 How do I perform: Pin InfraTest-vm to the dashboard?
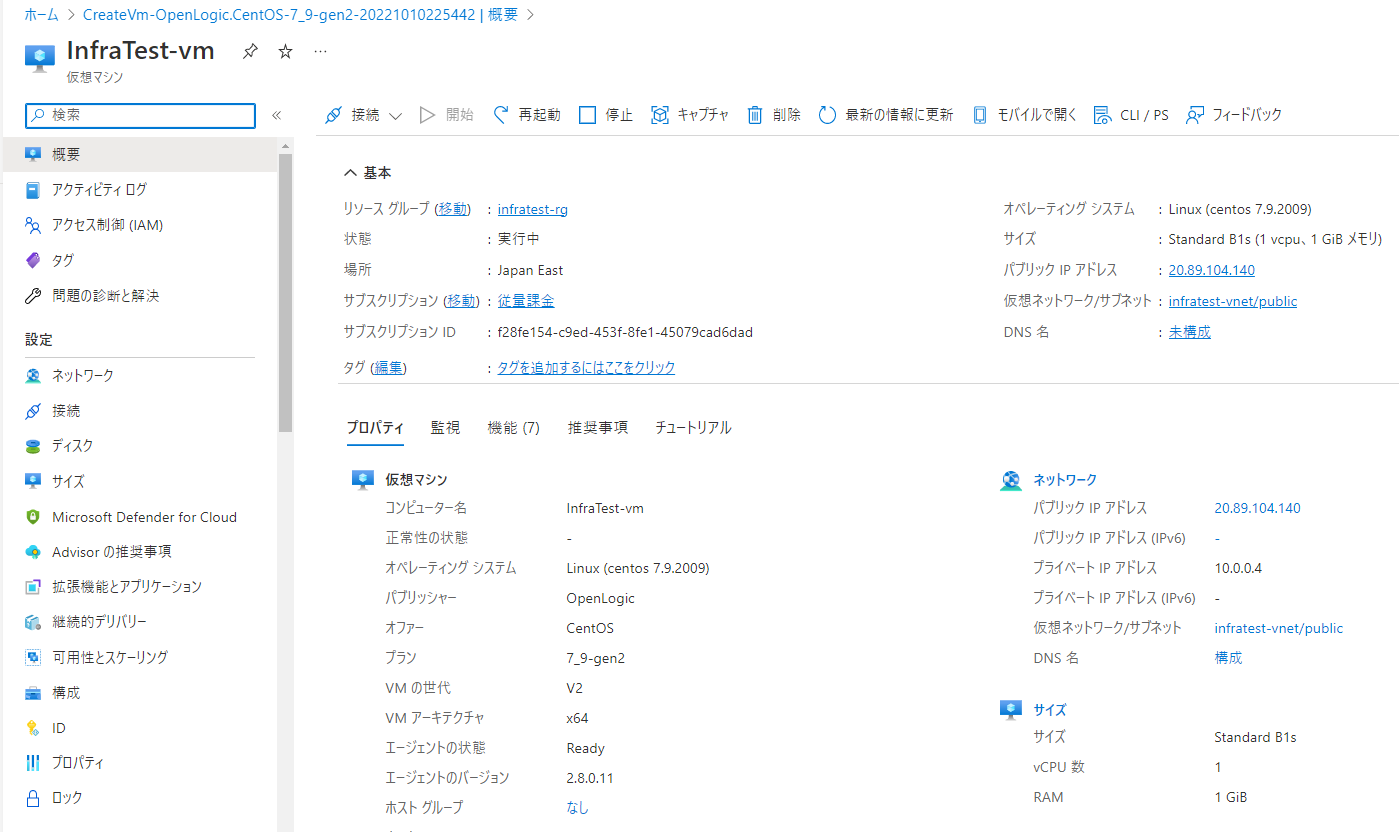click(250, 52)
